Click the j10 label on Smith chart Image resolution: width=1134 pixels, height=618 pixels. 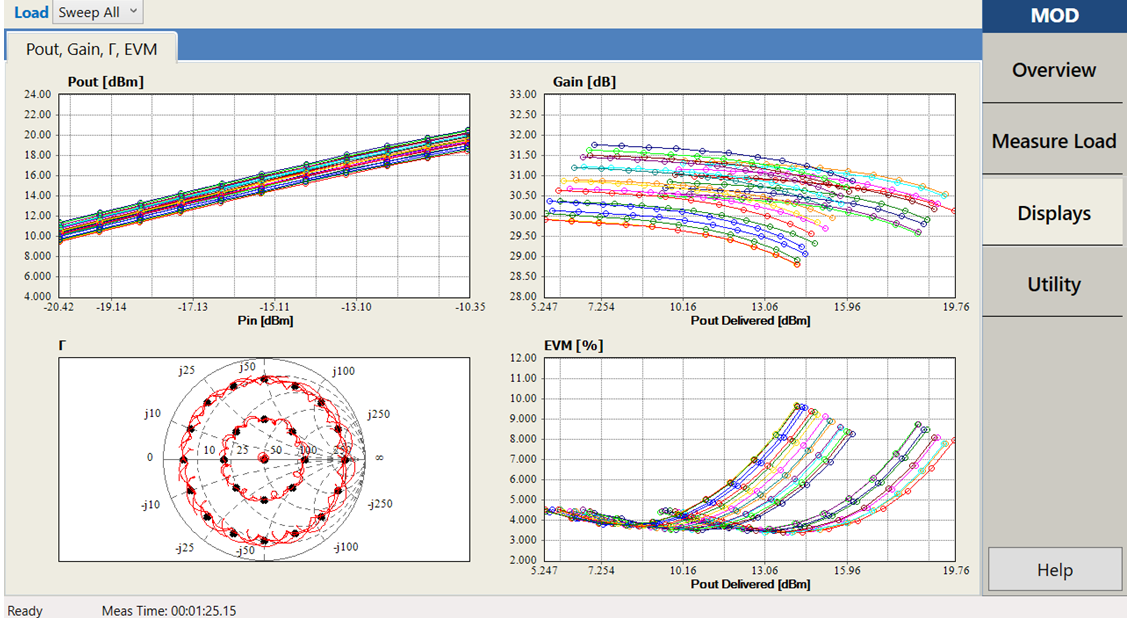pos(152,413)
